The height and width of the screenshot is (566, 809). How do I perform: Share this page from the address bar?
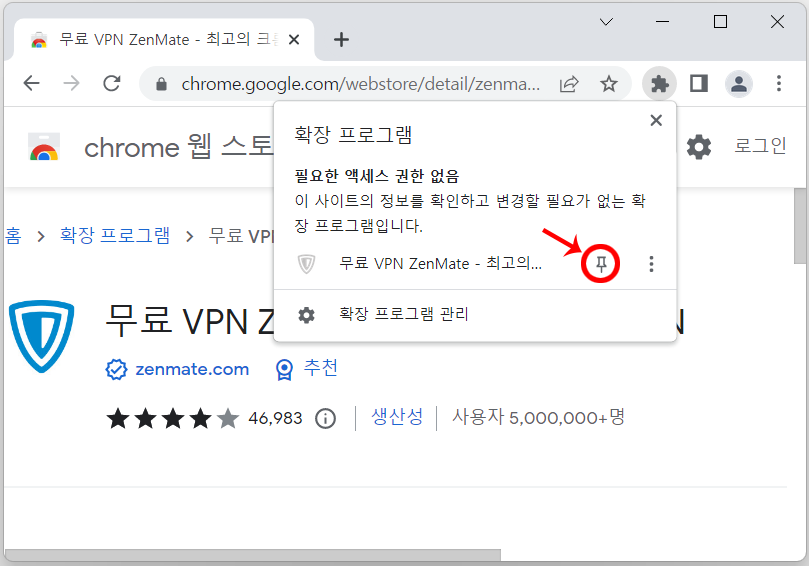(569, 84)
